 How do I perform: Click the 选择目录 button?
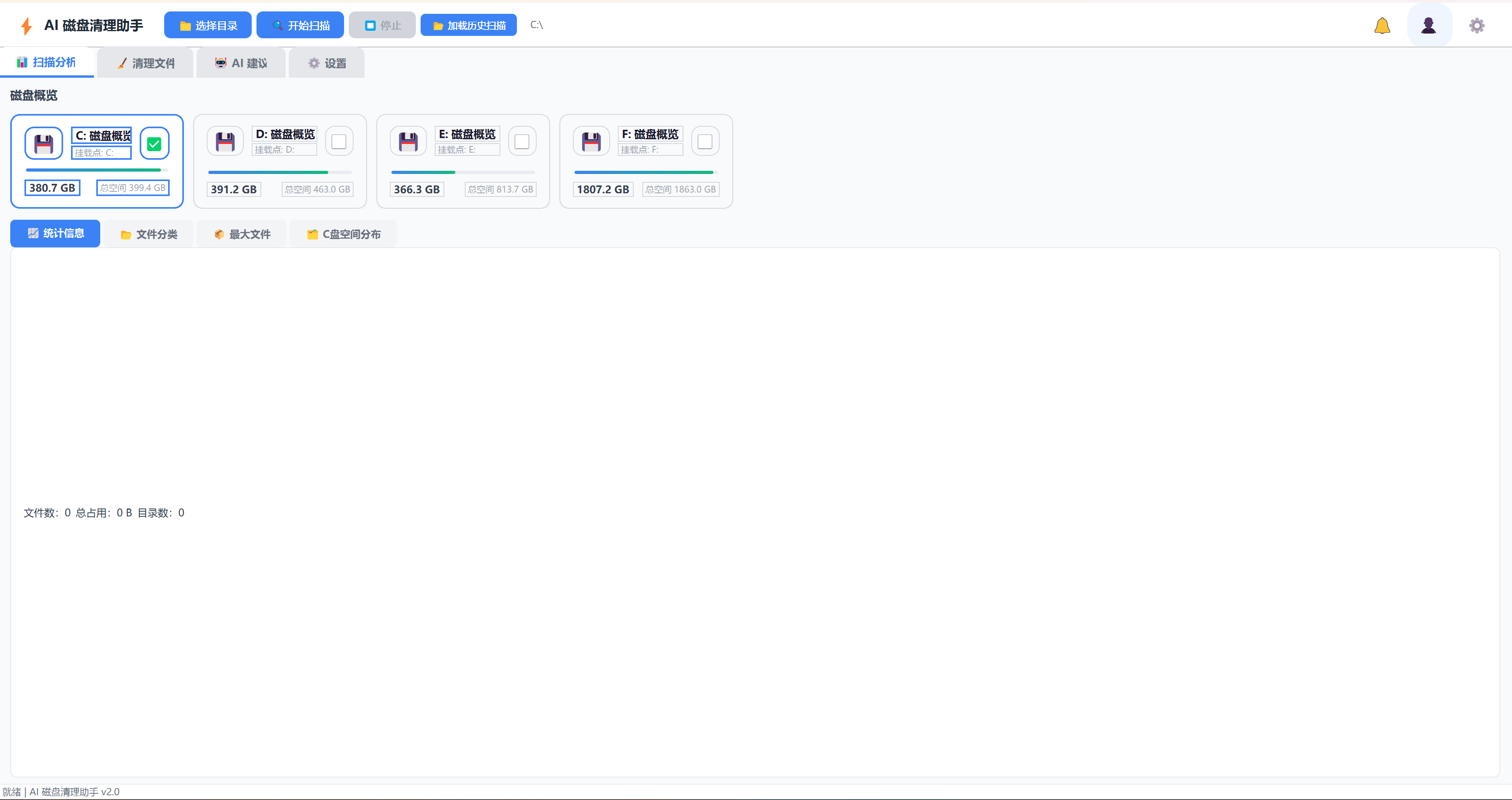coord(208,25)
